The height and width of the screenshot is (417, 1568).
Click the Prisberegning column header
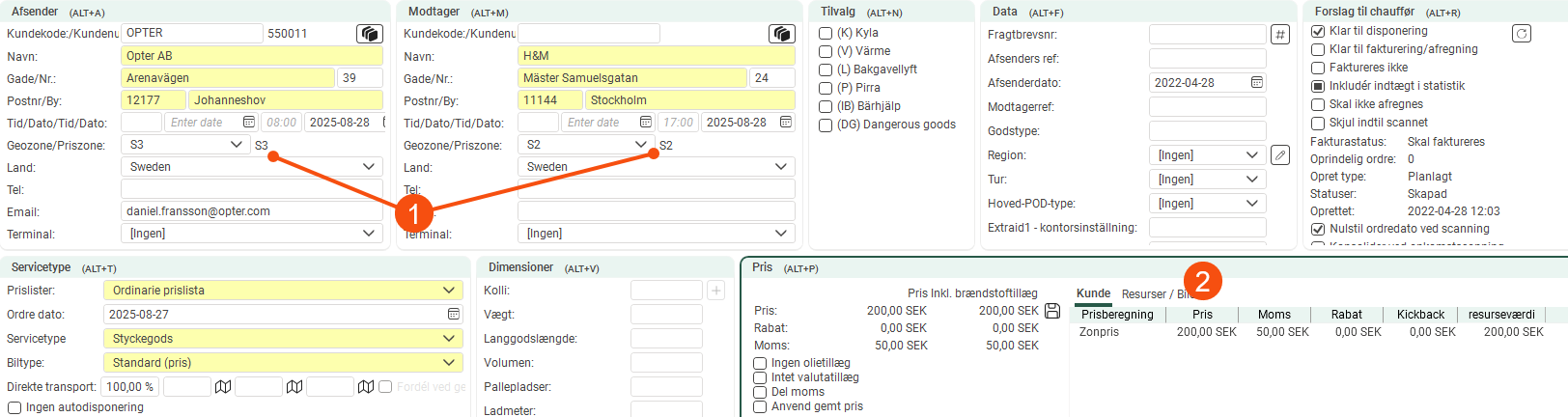click(1117, 315)
